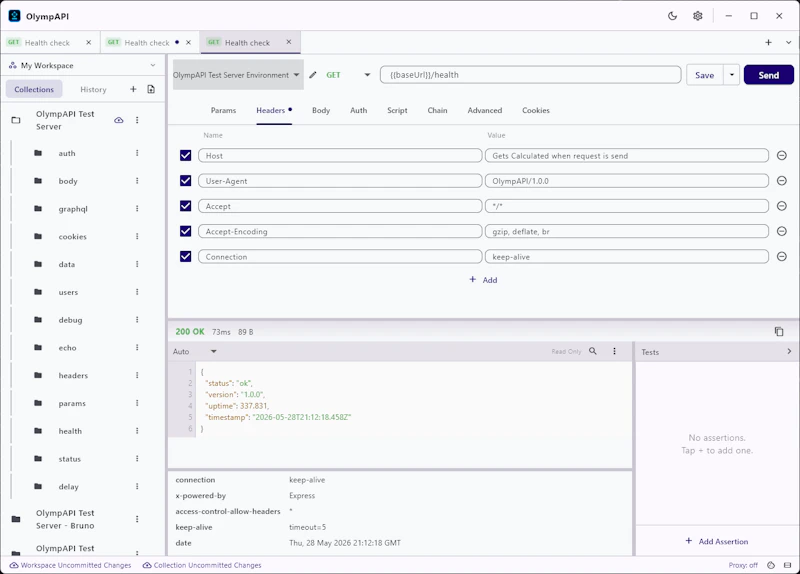Open the graphql folder
Screen dimensions: 800x574
click(x=73, y=209)
